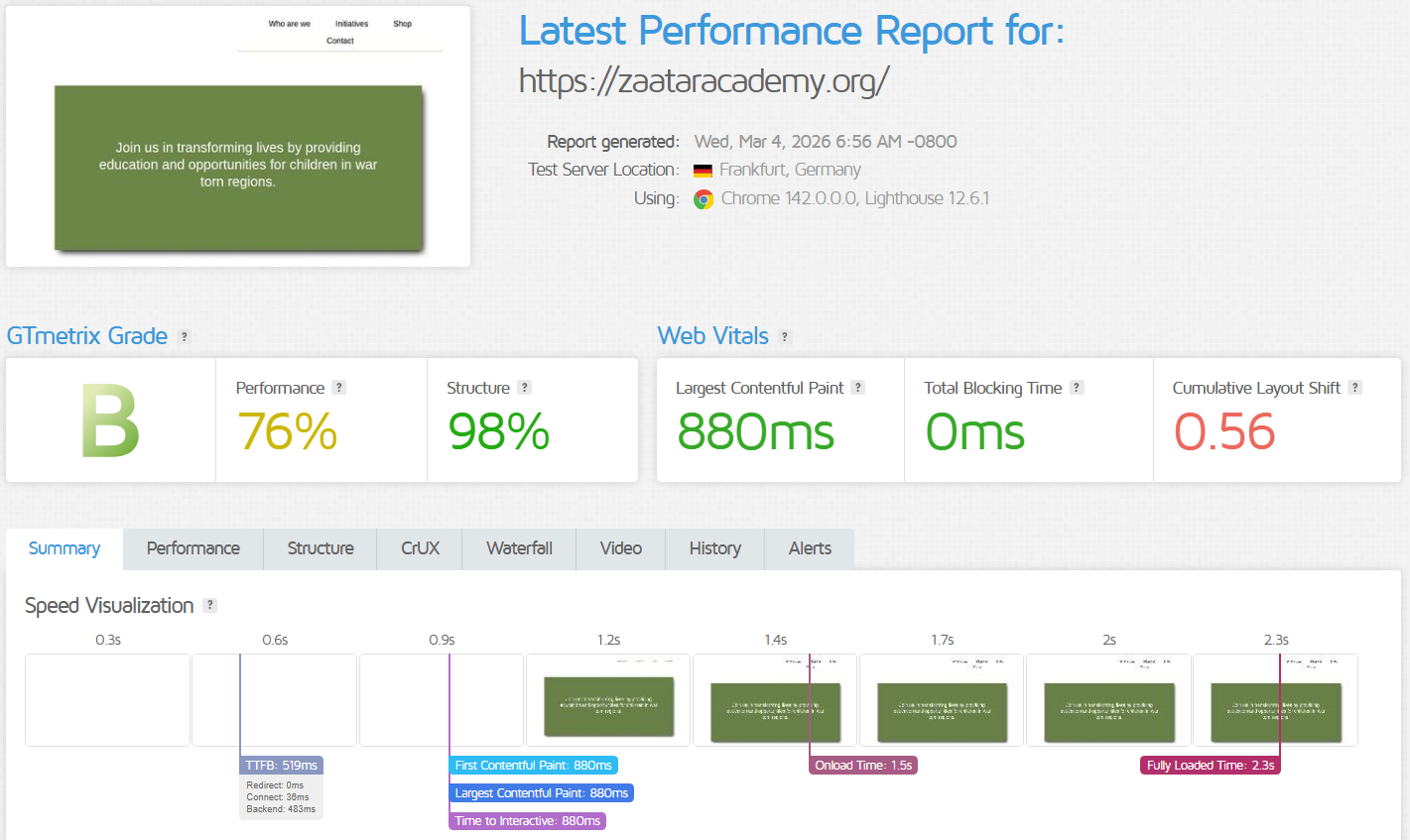Screen dimensions: 1410x840
Task: Click the TTFB: 519ms marker
Action: pos(282,766)
